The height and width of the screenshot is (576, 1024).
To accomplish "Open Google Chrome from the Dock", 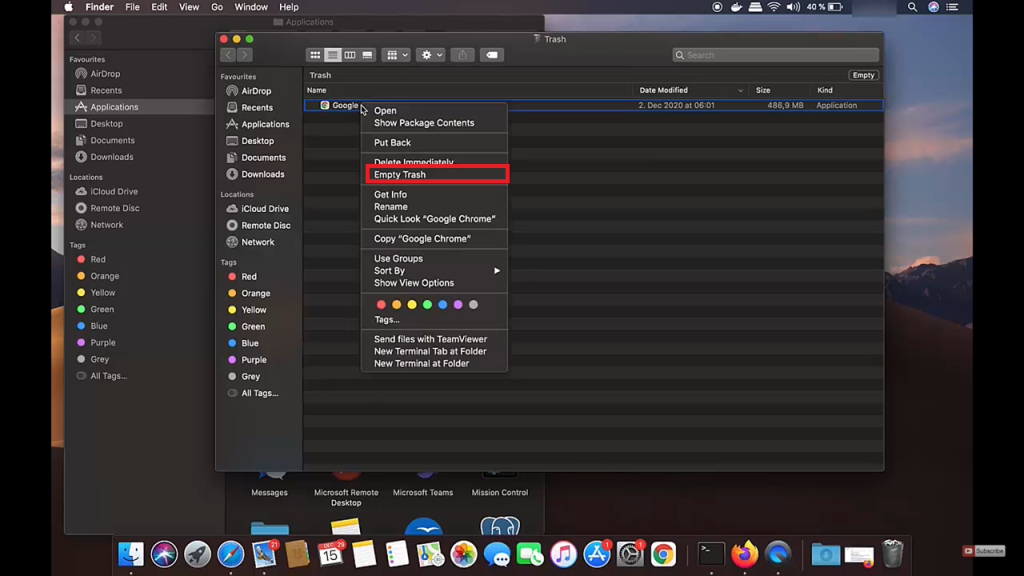I will [x=663, y=554].
